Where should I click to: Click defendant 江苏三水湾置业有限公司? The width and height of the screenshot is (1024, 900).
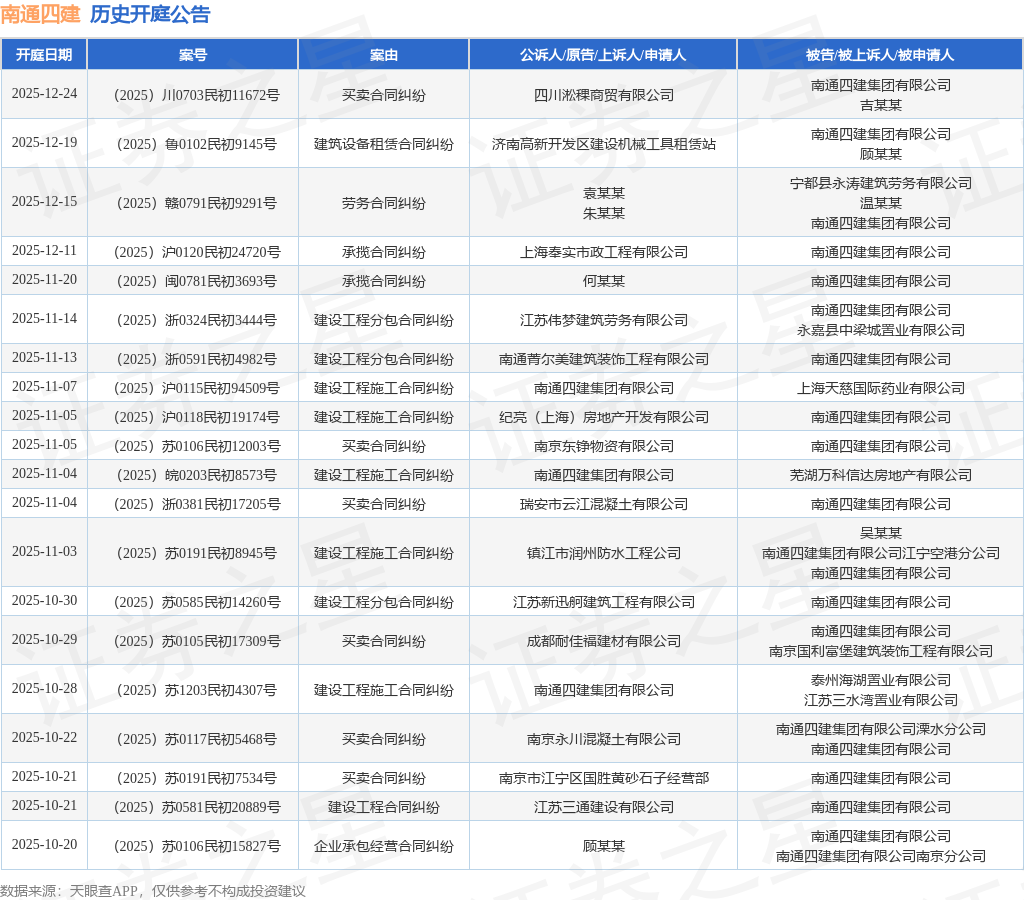[x=880, y=701]
